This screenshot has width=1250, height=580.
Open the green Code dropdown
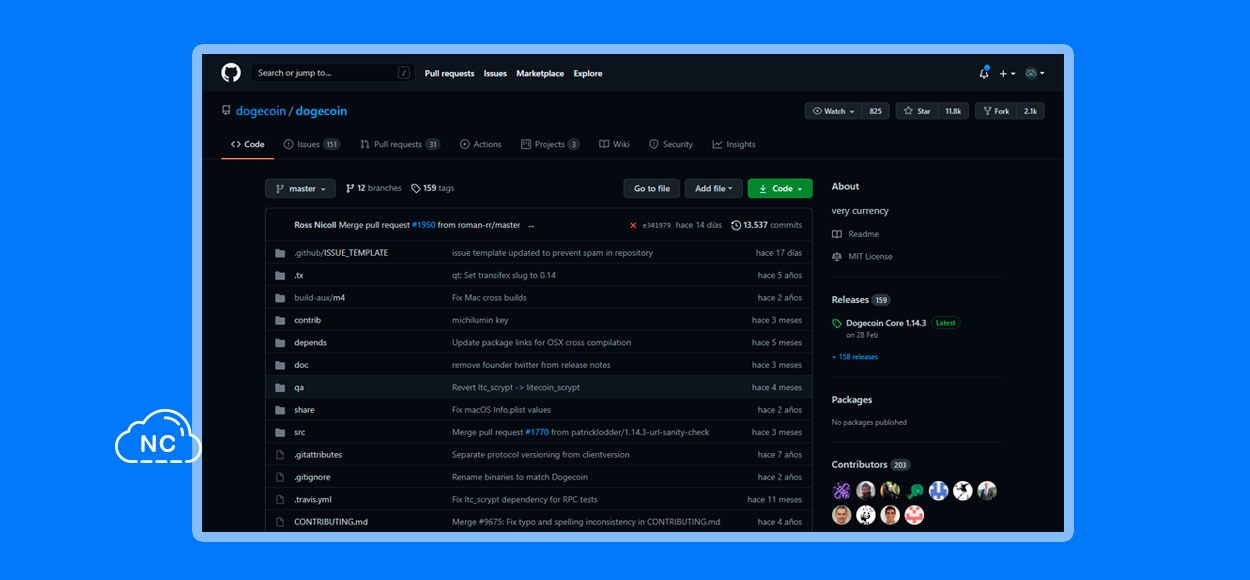[780, 188]
